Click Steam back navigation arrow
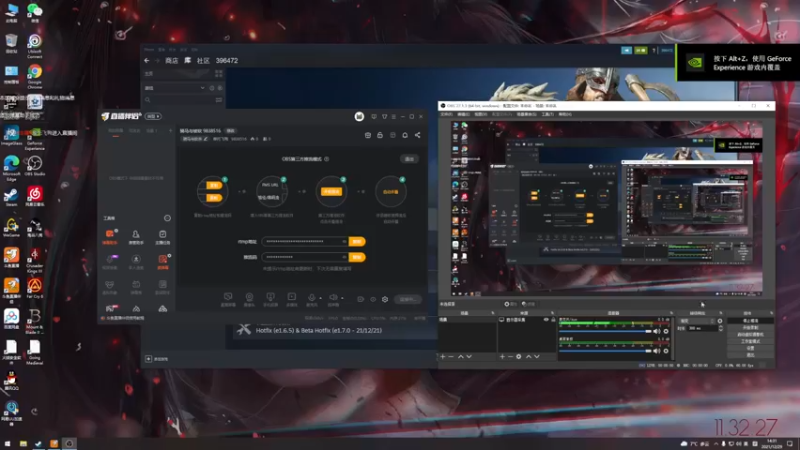The image size is (800, 450). 147,61
